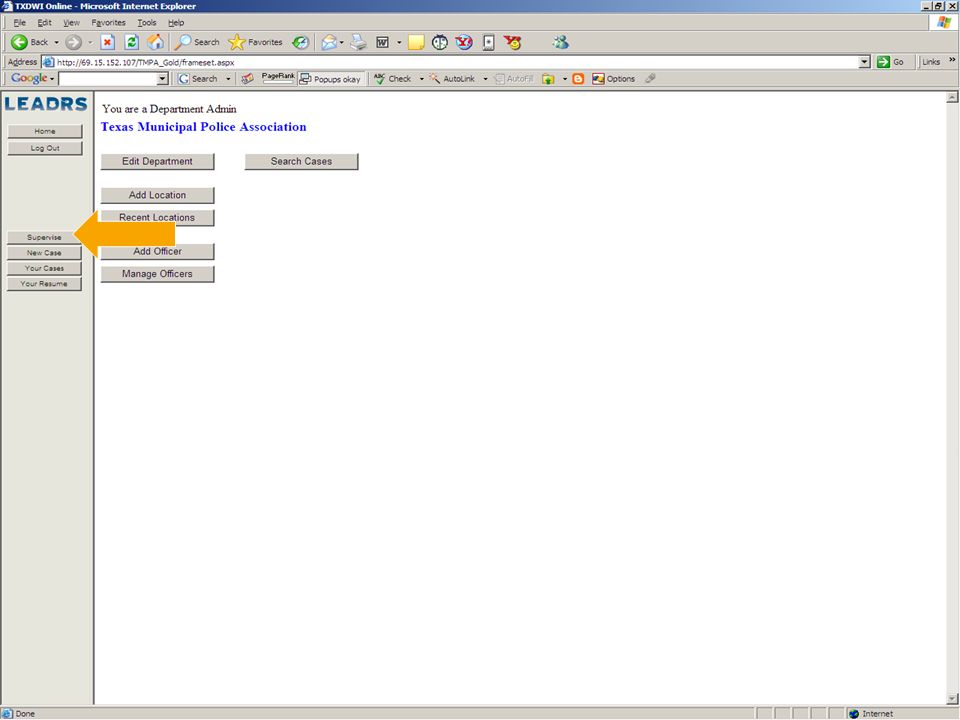The image size is (960, 720).
Task: Expand the spelling Check dropdown arrow
Action: (421, 78)
